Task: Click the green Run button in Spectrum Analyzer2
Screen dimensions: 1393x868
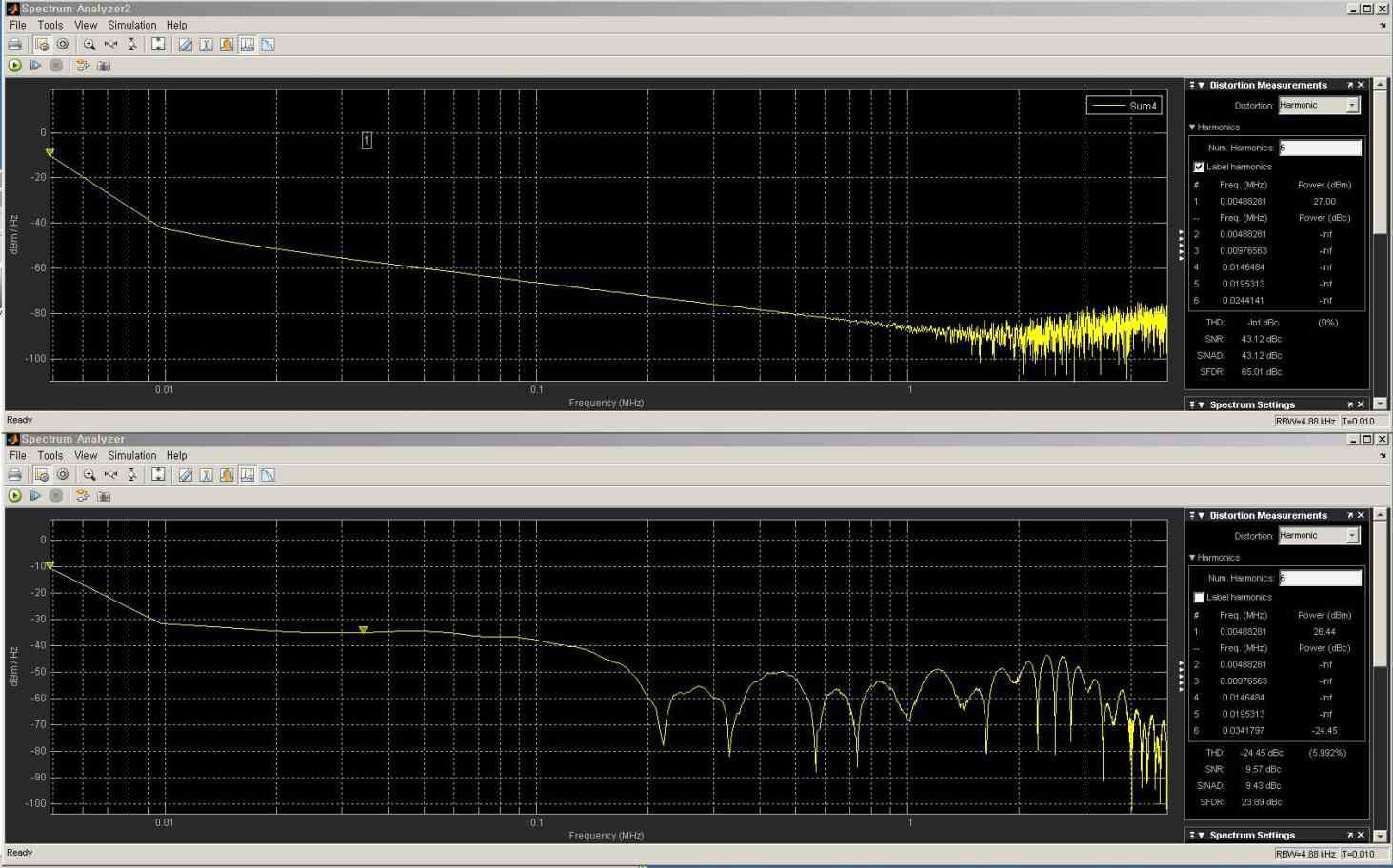Action: click(14, 66)
